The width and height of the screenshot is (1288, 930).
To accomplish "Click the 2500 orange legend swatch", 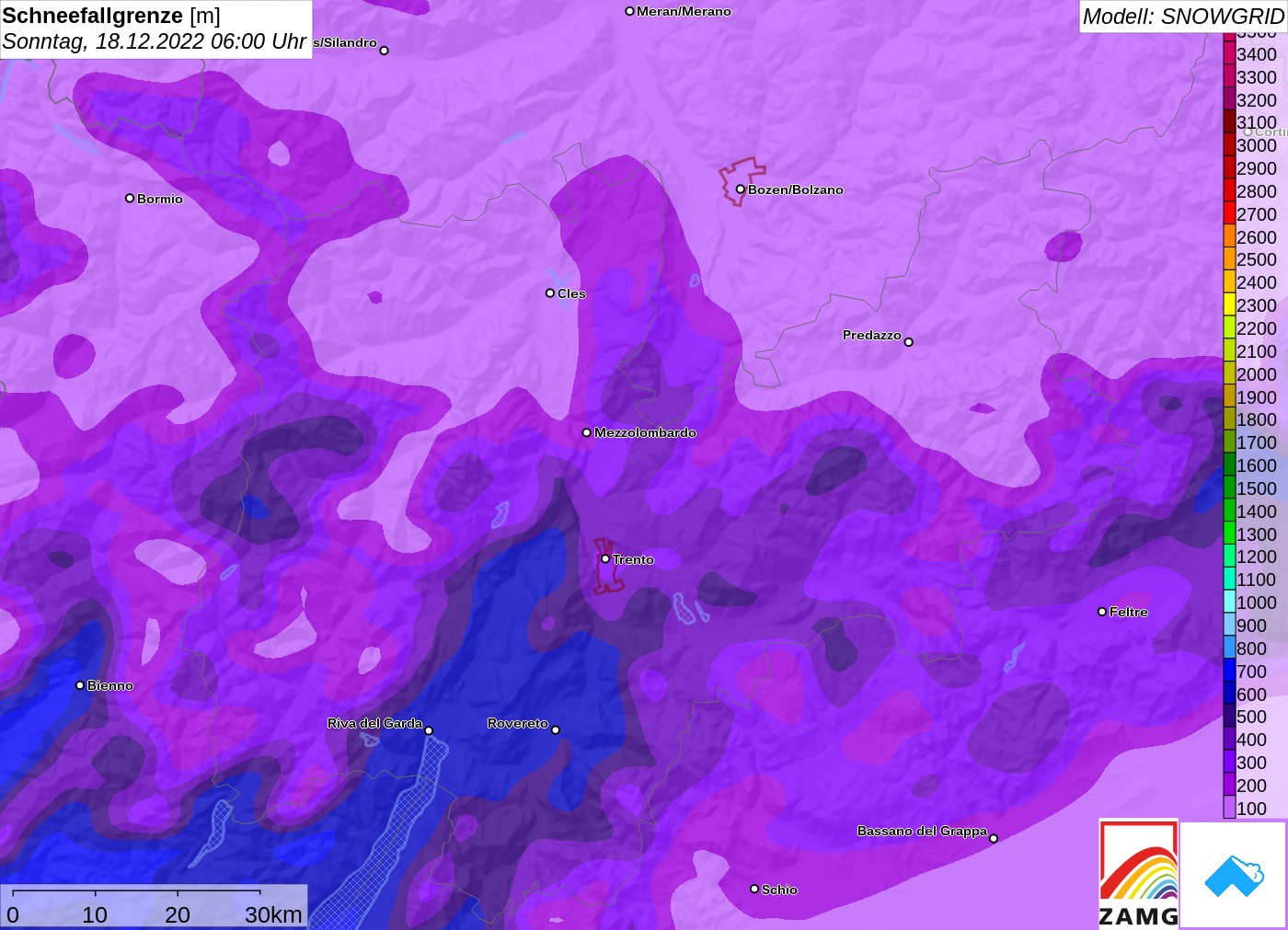I will (1229, 259).
